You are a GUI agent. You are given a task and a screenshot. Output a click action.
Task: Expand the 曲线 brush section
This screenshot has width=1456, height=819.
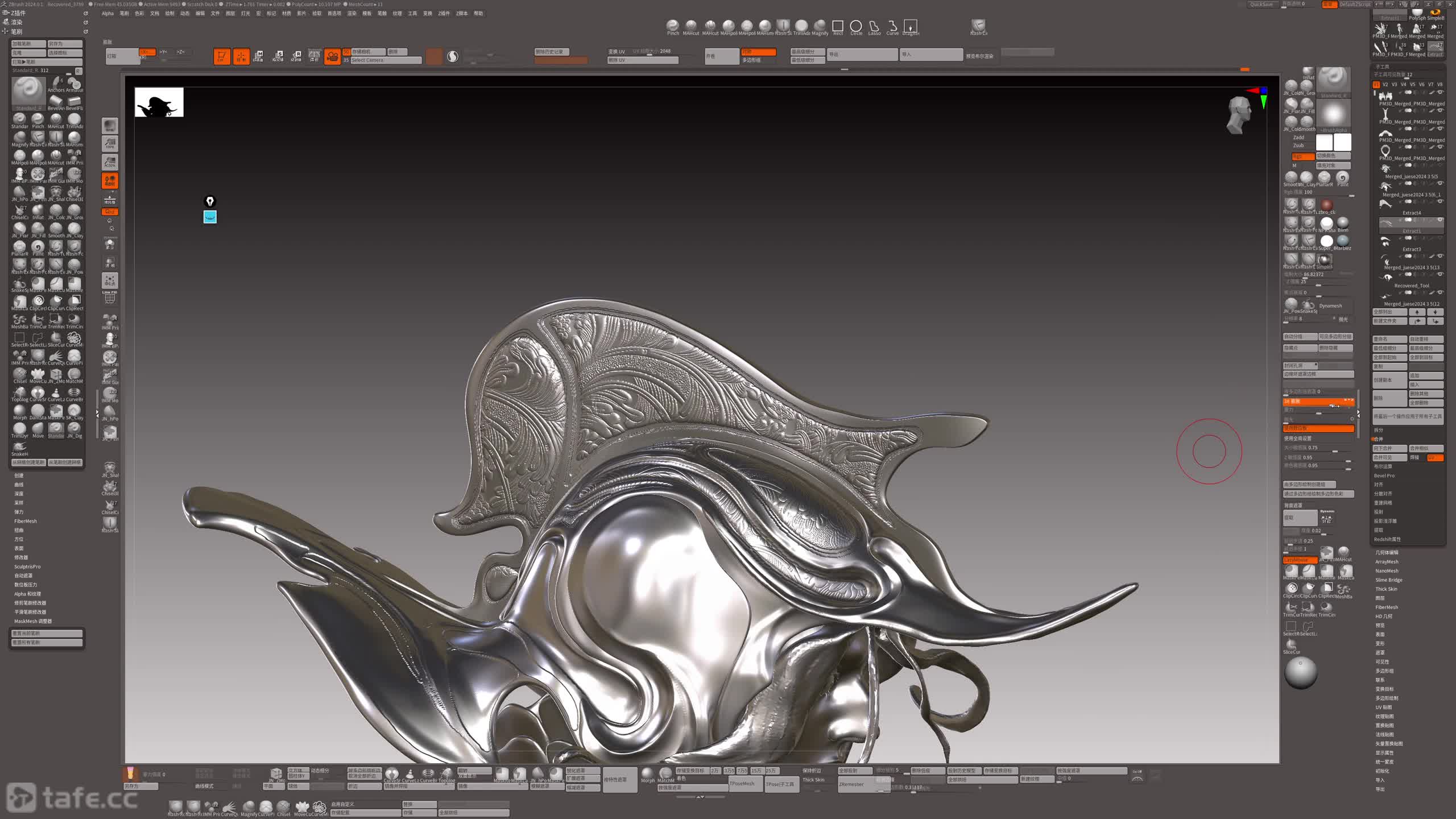(19, 485)
